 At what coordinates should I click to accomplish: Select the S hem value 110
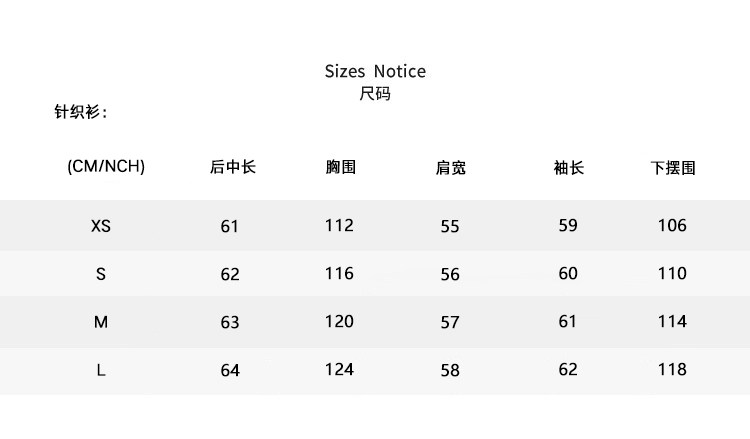pyautogui.click(x=672, y=273)
